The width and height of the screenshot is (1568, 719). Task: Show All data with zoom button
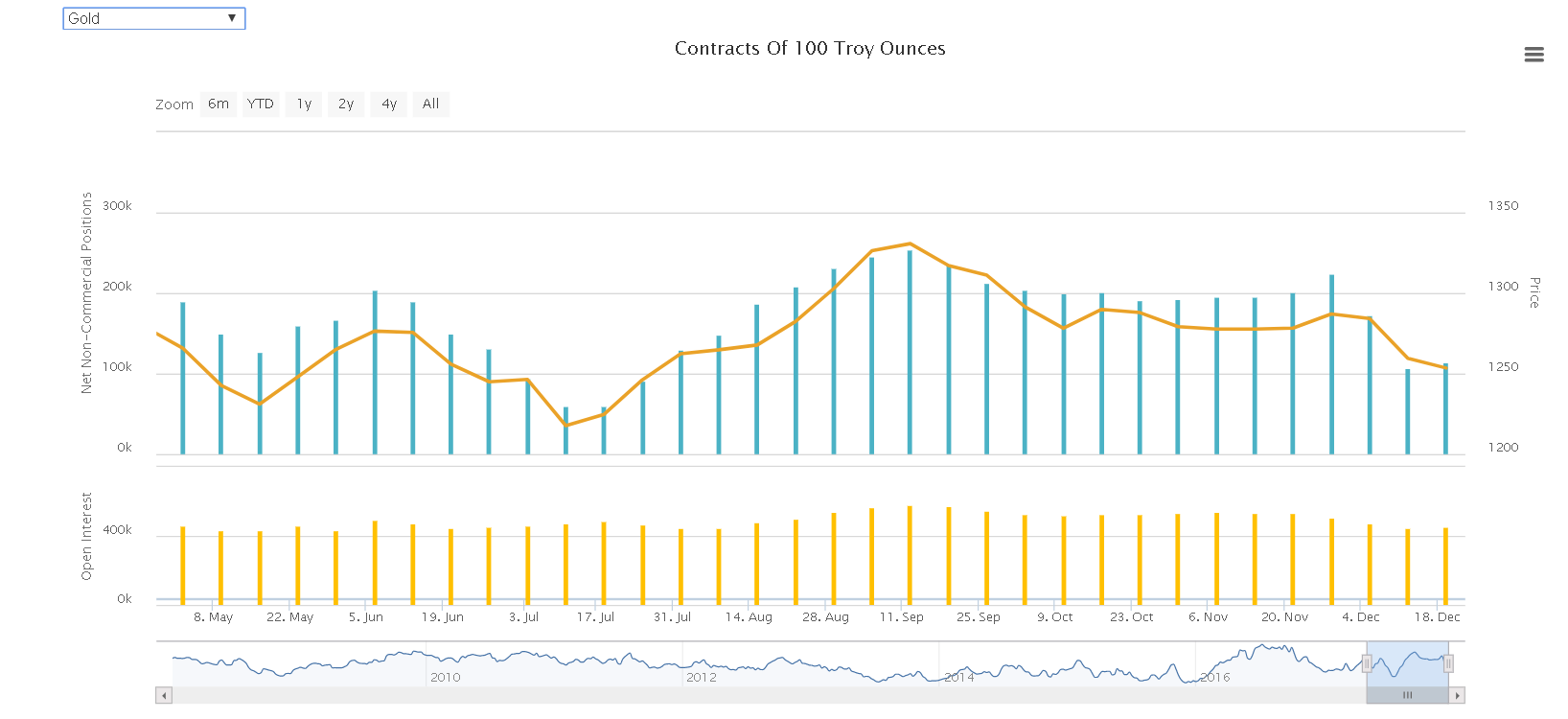coord(431,104)
